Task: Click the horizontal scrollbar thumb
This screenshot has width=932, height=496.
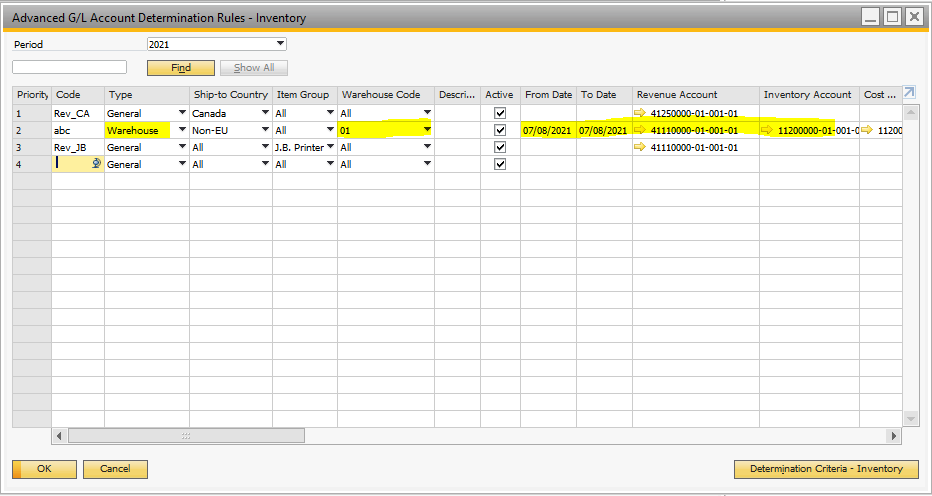Action: [x=186, y=436]
